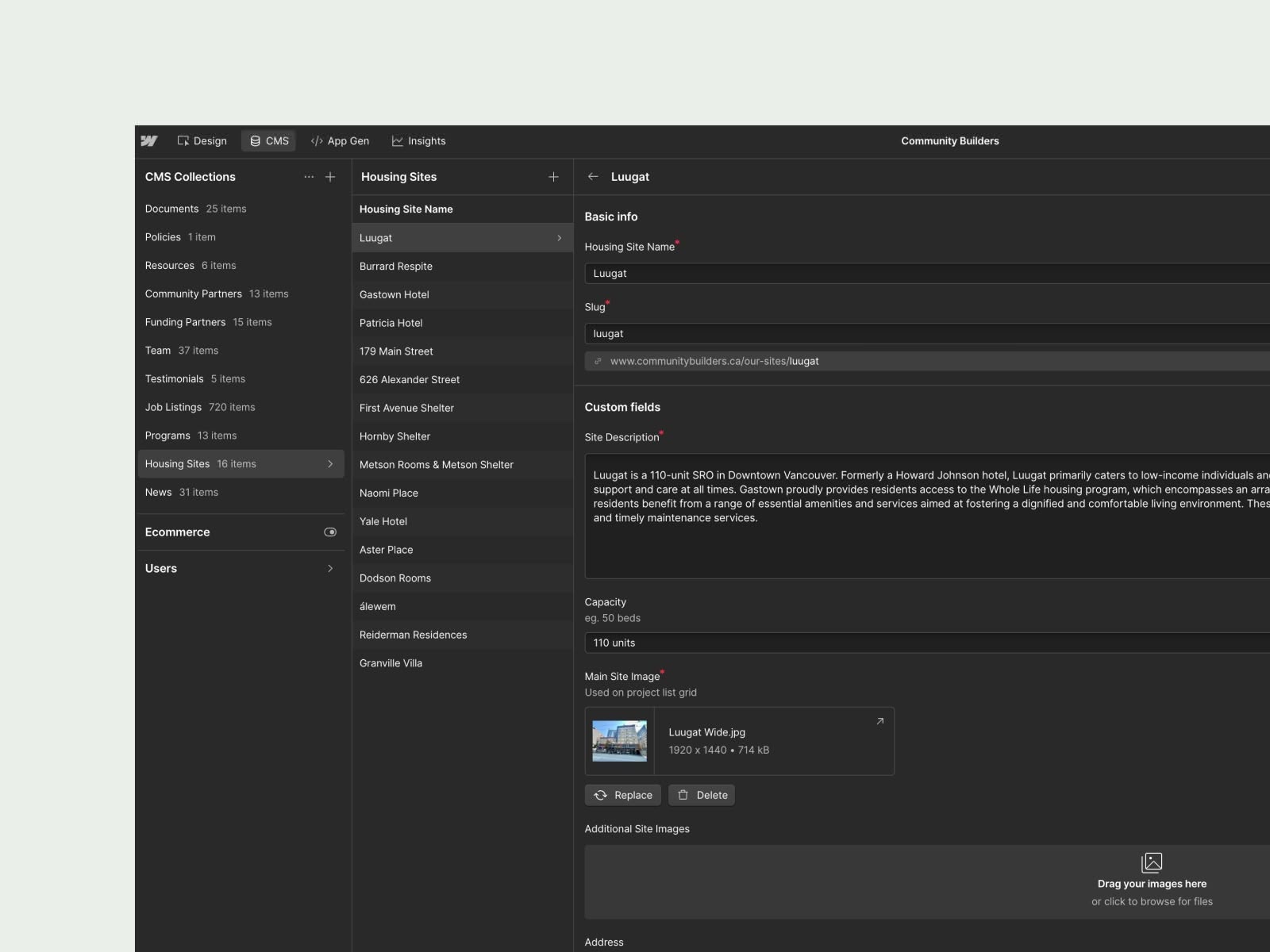
Task: Switch to the CMS tab
Action: (x=269, y=141)
